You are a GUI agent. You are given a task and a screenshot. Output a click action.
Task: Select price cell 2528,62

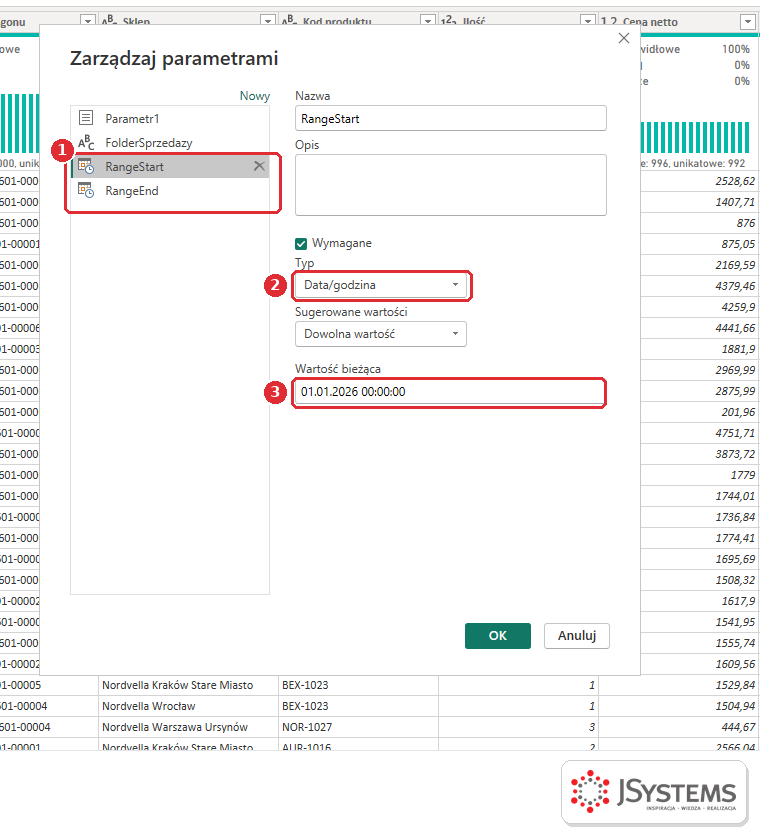[x=700, y=181]
